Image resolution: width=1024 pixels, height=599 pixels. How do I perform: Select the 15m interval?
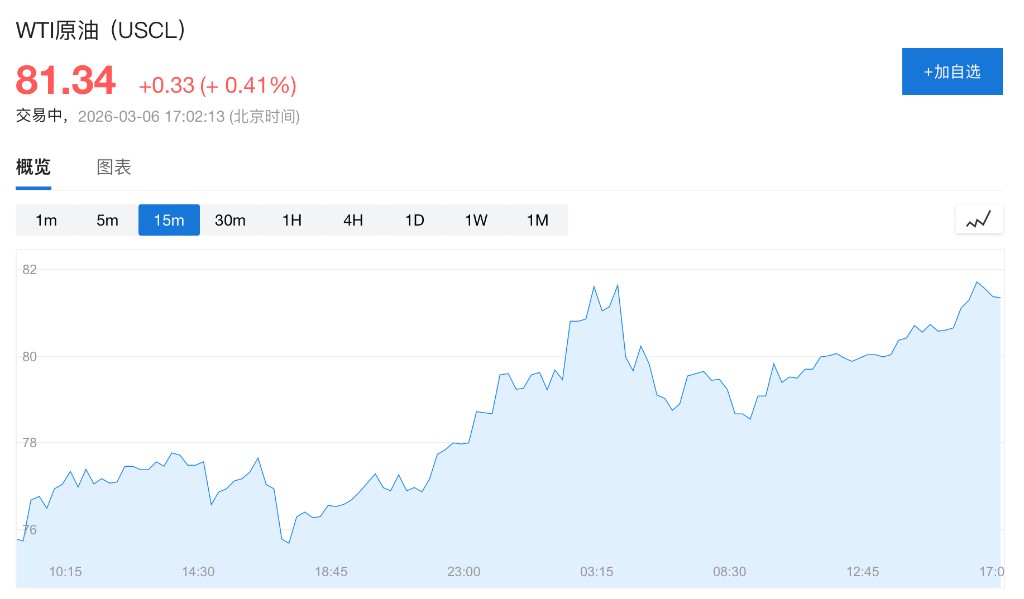point(169,220)
